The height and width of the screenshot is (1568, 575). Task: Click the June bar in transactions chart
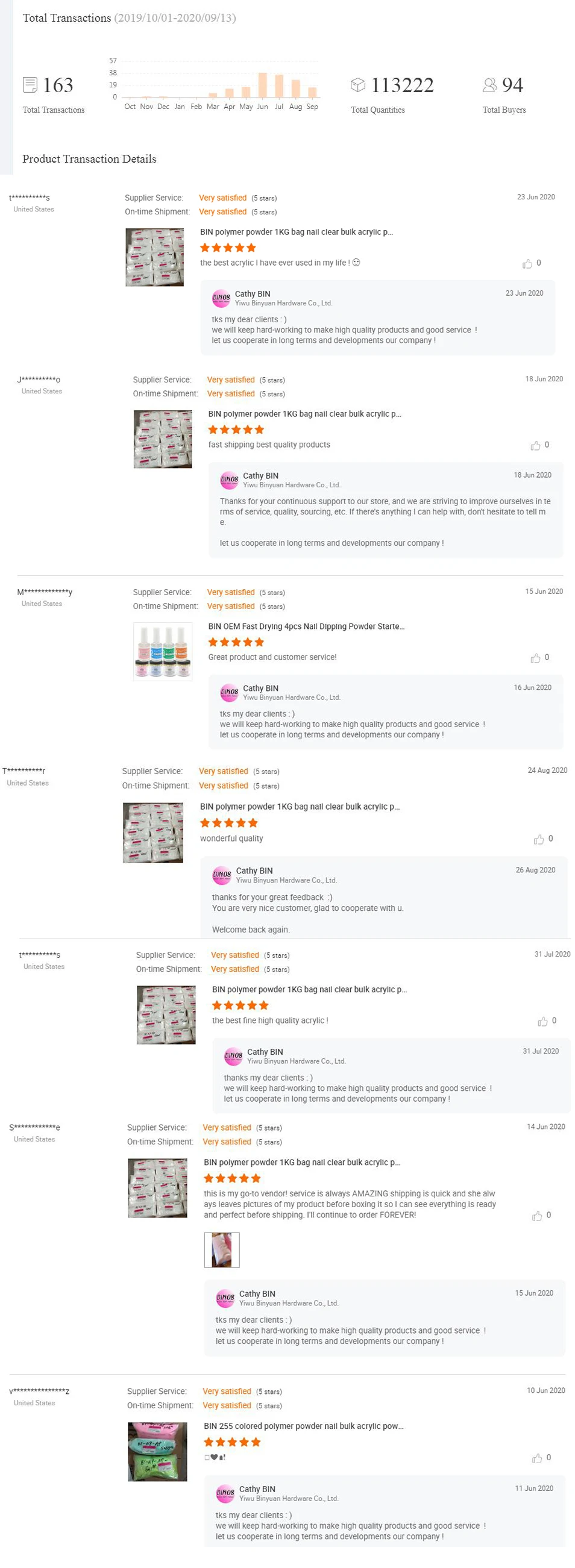tap(263, 85)
